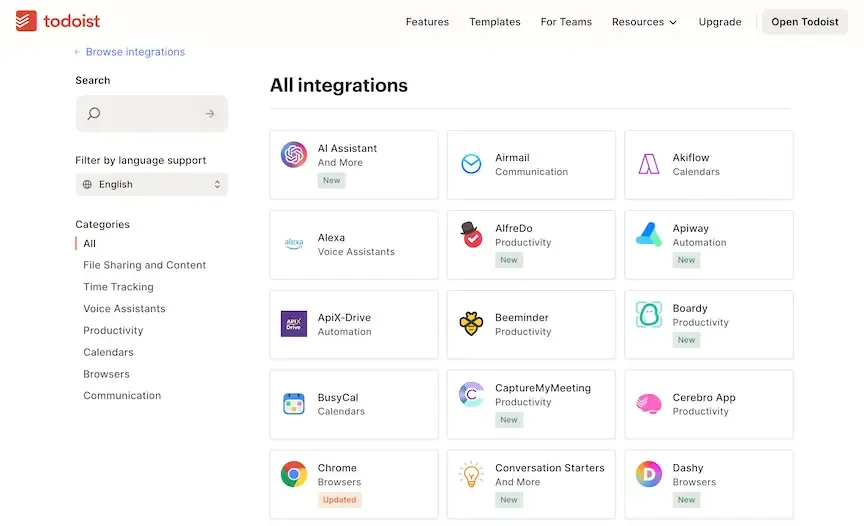864x526 pixels.
Task: Expand the Resources menu
Action: (644, 22)
